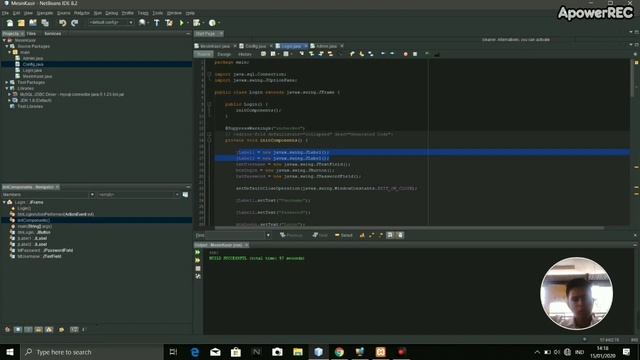Click the horizontal scrollbar under the editor
Viewport: 640px width, 360px height.
pyautogui.click(x=409, y=228)
